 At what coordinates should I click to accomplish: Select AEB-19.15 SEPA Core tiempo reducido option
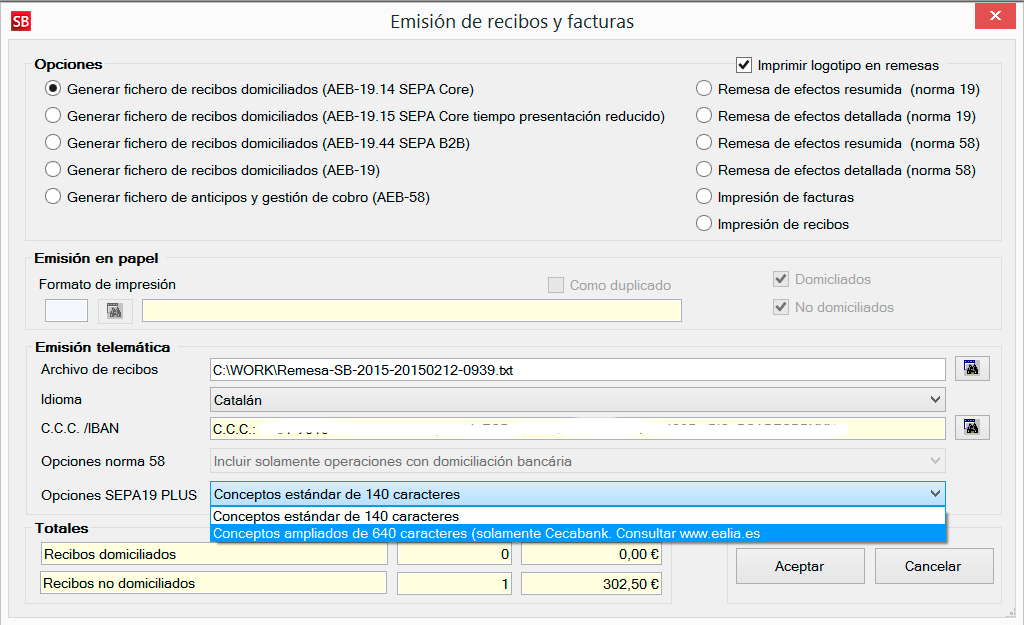54,116
